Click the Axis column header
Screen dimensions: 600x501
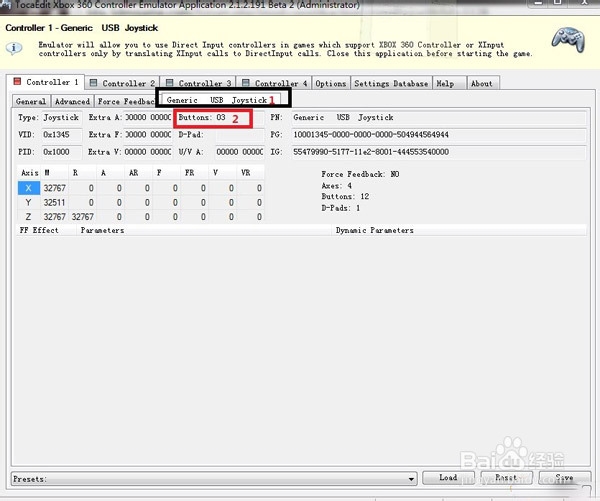pos(29,173)
